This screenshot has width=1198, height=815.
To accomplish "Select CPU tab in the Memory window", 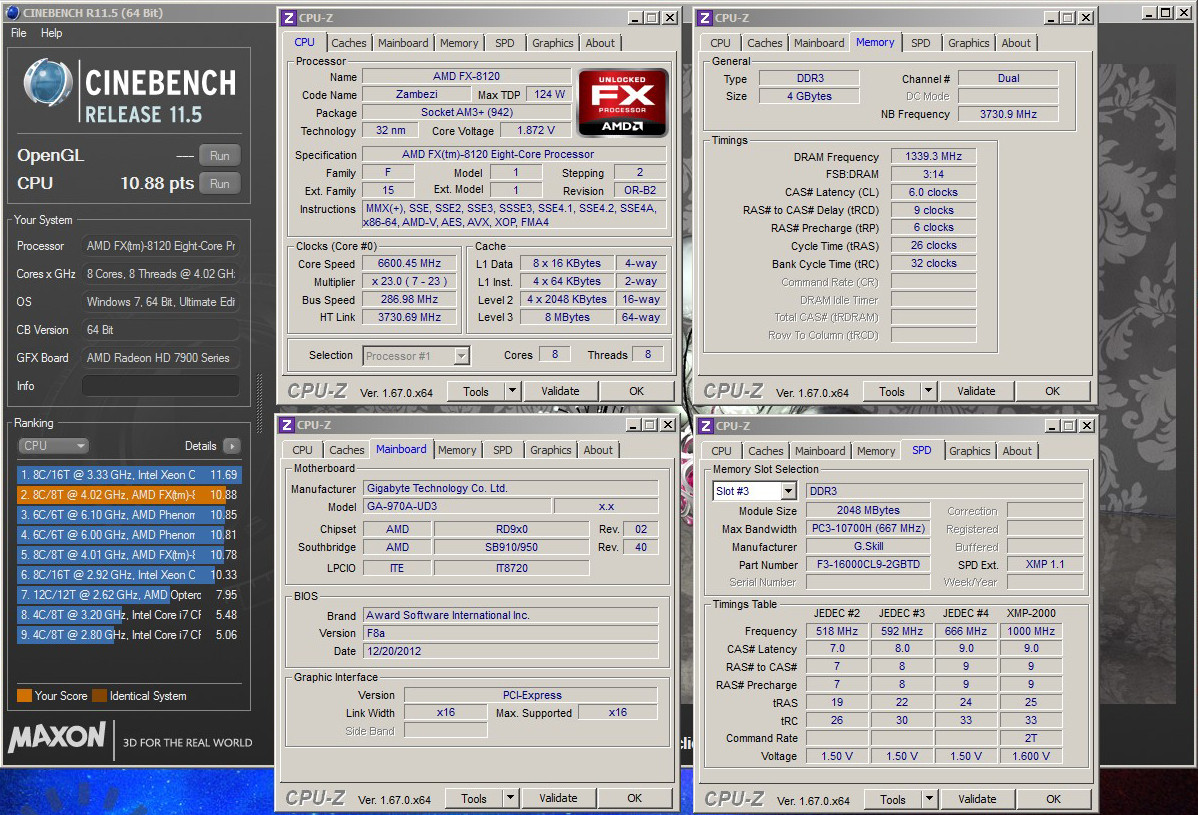I will (720, 43).
